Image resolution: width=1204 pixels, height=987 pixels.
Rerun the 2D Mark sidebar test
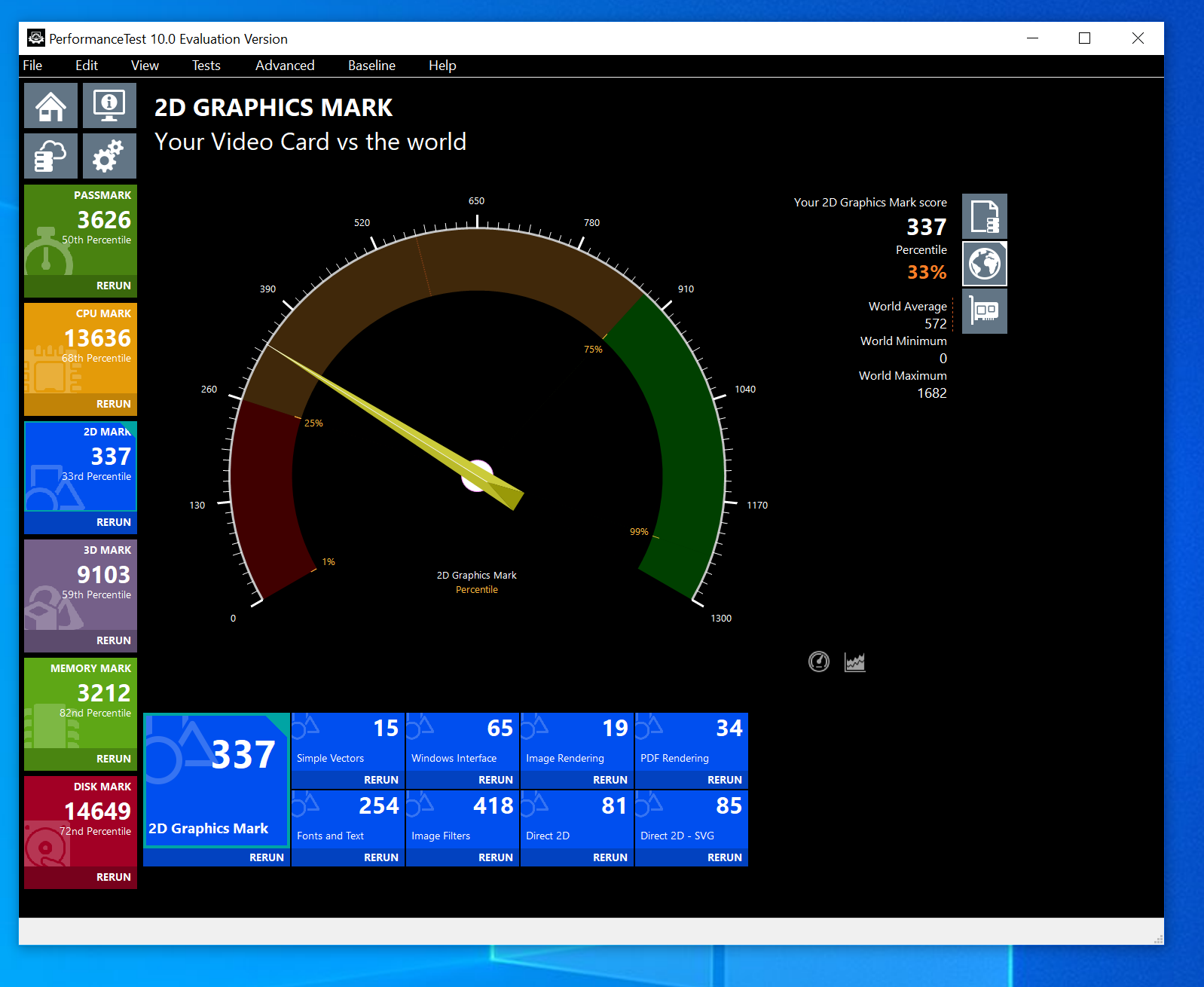[x=114, y=522]
